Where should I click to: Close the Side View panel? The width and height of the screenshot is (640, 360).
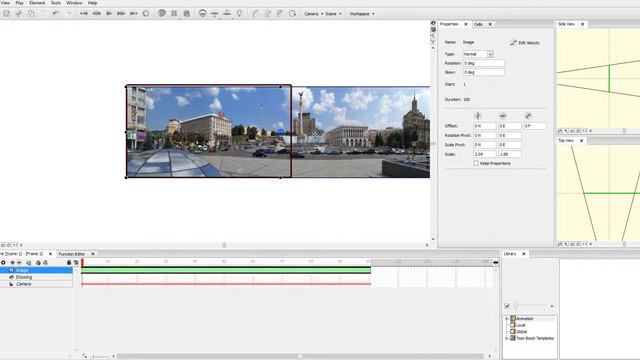[x=582, y=24]
